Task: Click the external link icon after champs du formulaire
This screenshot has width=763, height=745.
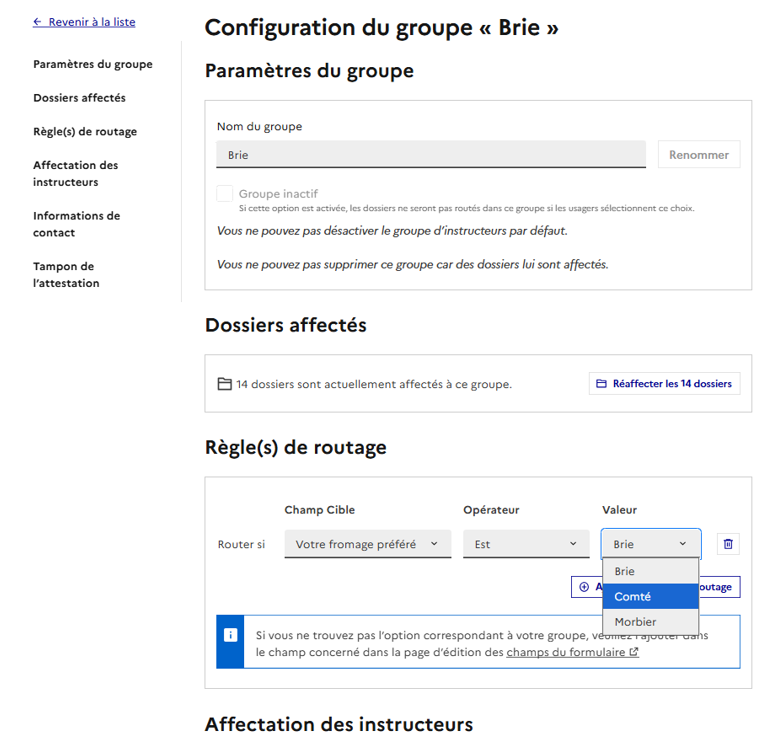Action: click(x=634, y=653)
